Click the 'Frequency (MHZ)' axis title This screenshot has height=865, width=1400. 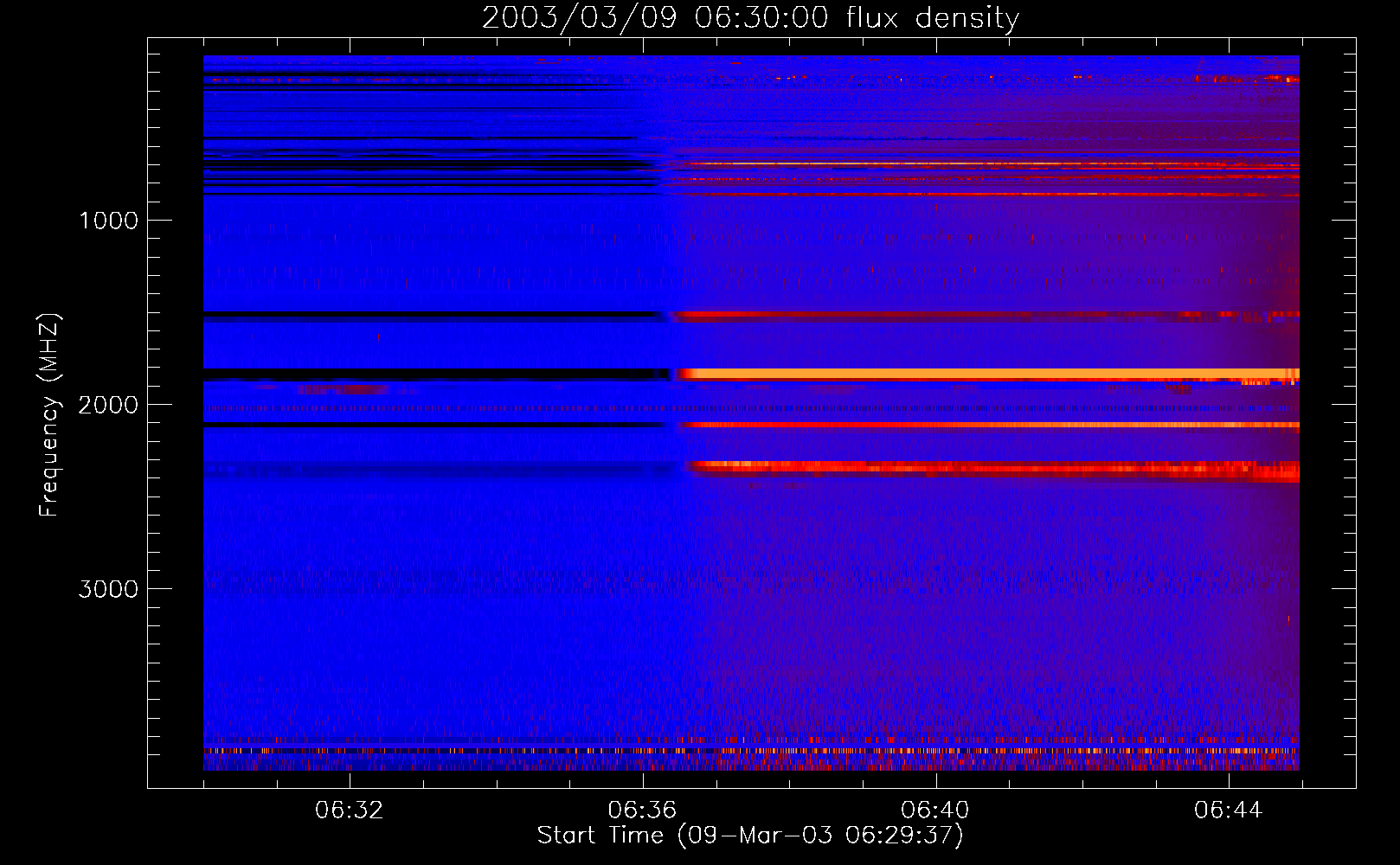click(49, 414)
